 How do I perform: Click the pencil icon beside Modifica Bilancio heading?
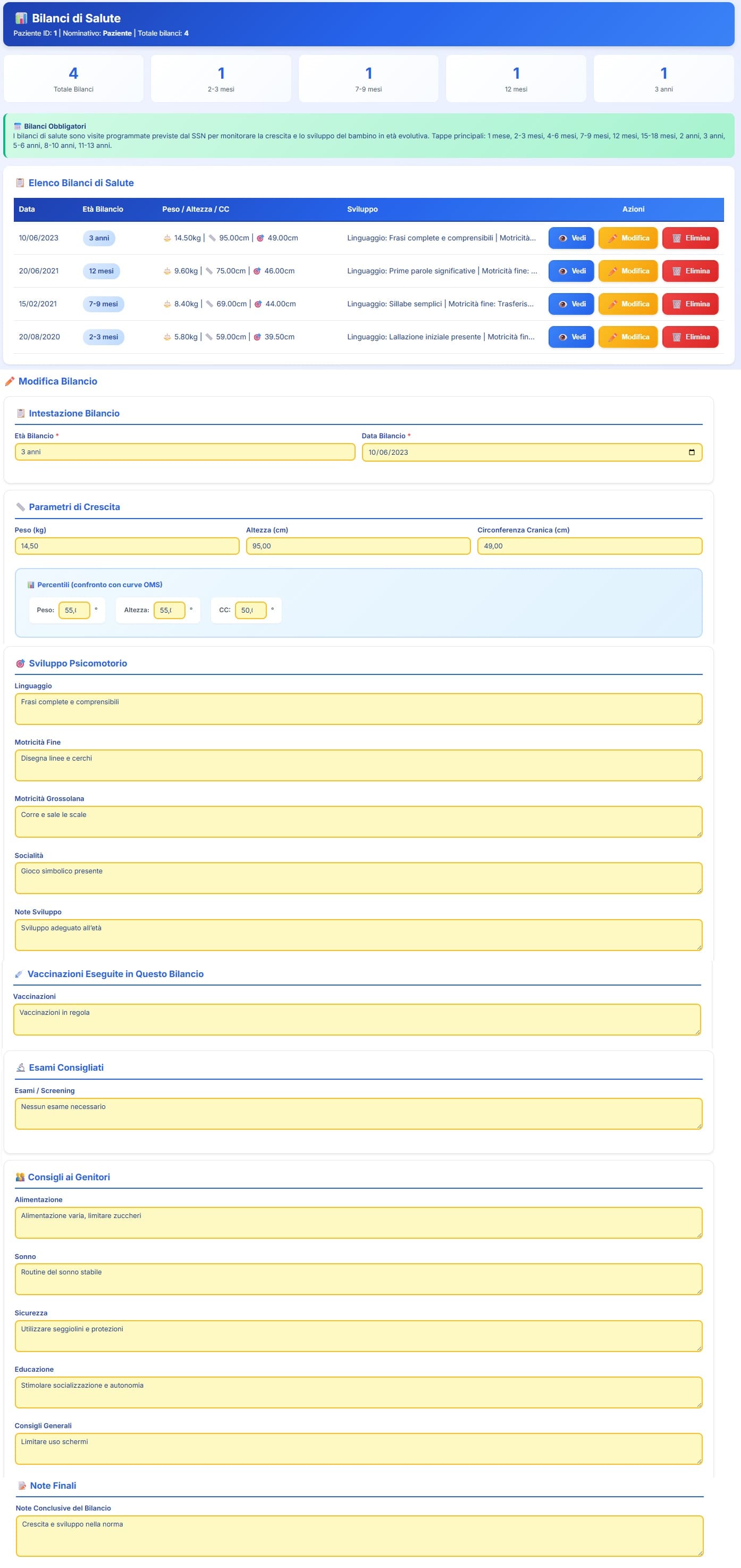point(10,382)
